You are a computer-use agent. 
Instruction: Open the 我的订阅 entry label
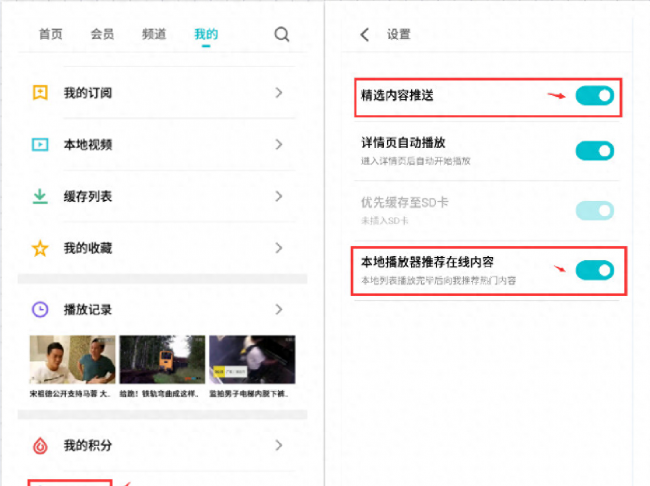click(88, 93)
